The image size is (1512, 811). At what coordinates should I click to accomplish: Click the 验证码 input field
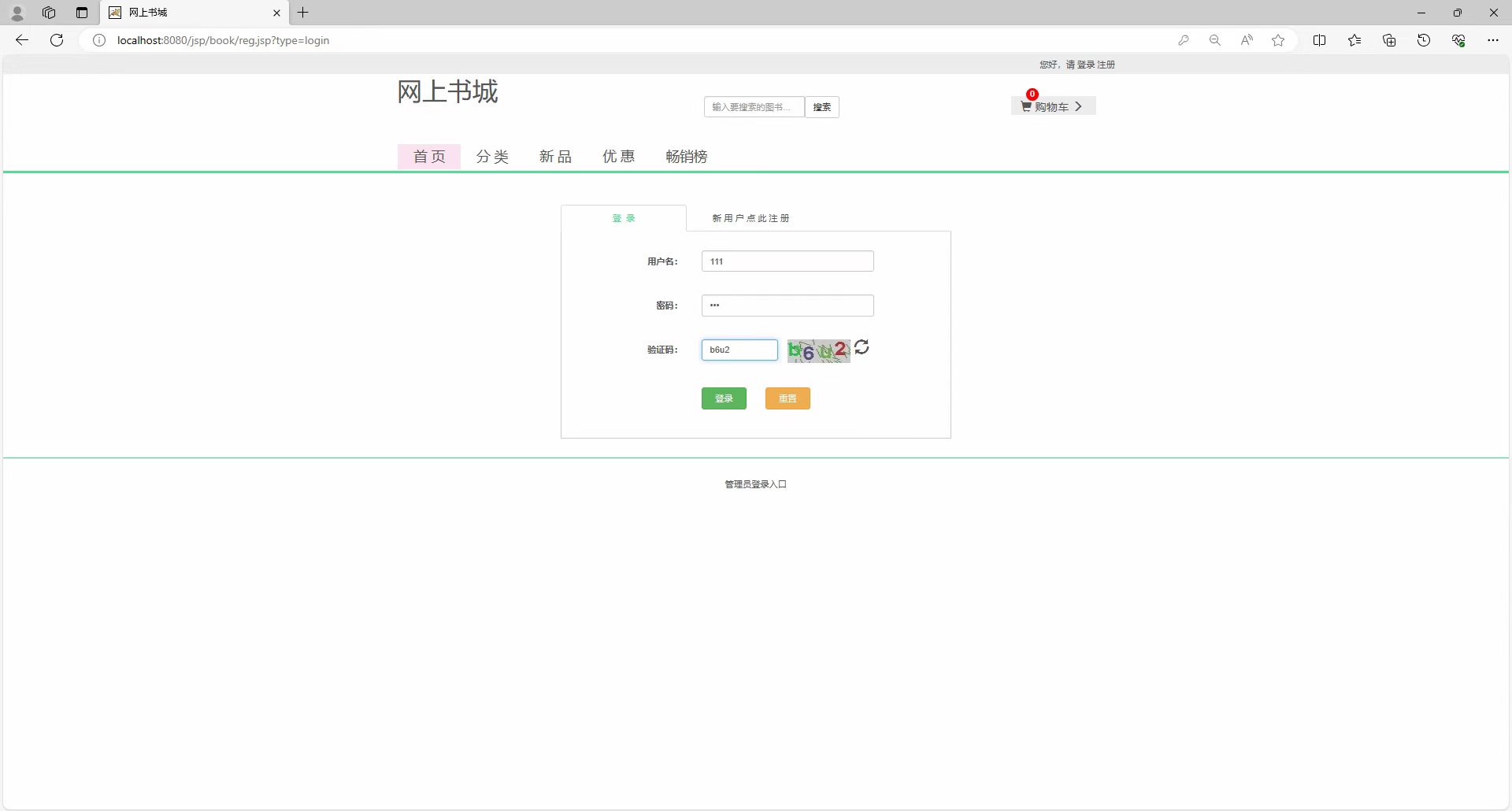coord(739,350)
